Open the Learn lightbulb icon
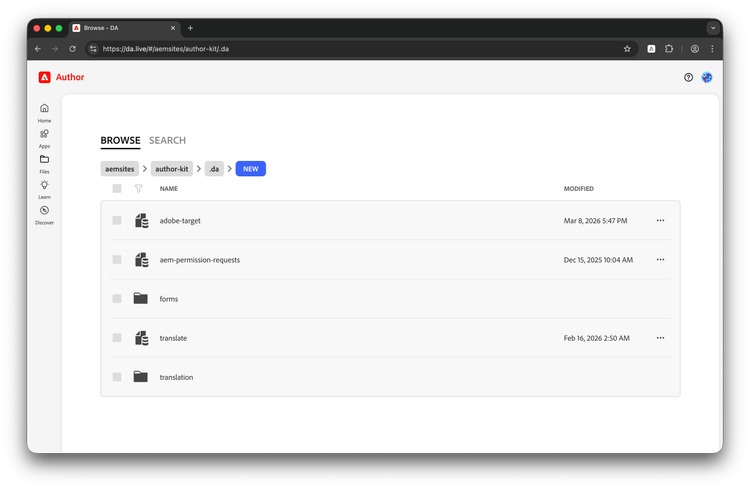750x489 pixels. coord(44,185)
